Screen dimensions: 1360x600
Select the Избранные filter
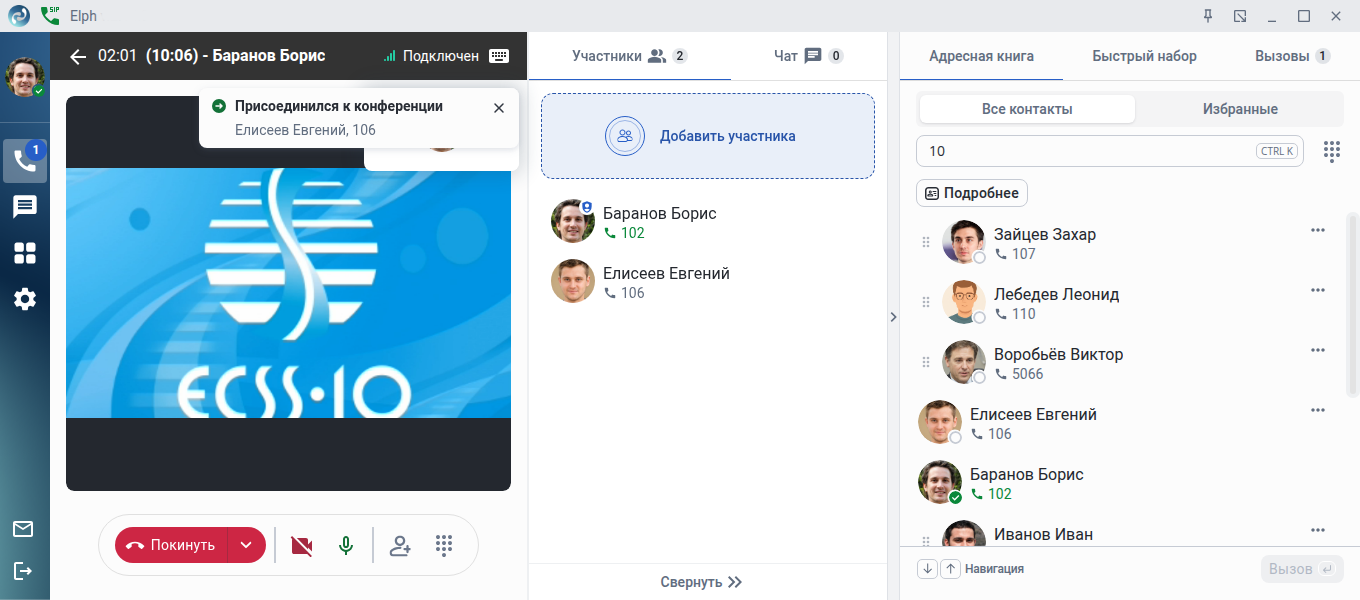[x=1240, y=109]
